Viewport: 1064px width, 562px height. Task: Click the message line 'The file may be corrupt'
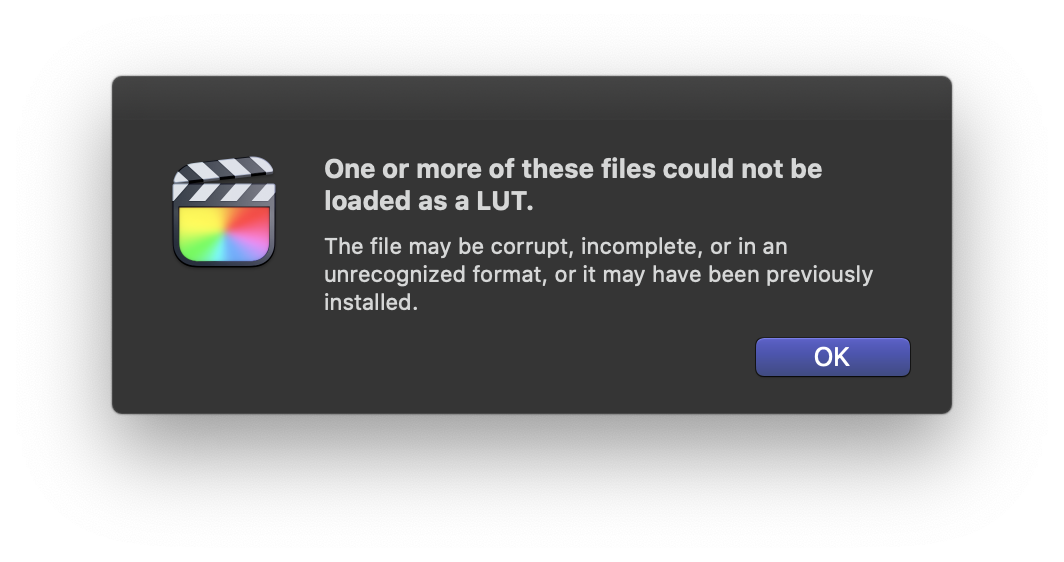556,246
